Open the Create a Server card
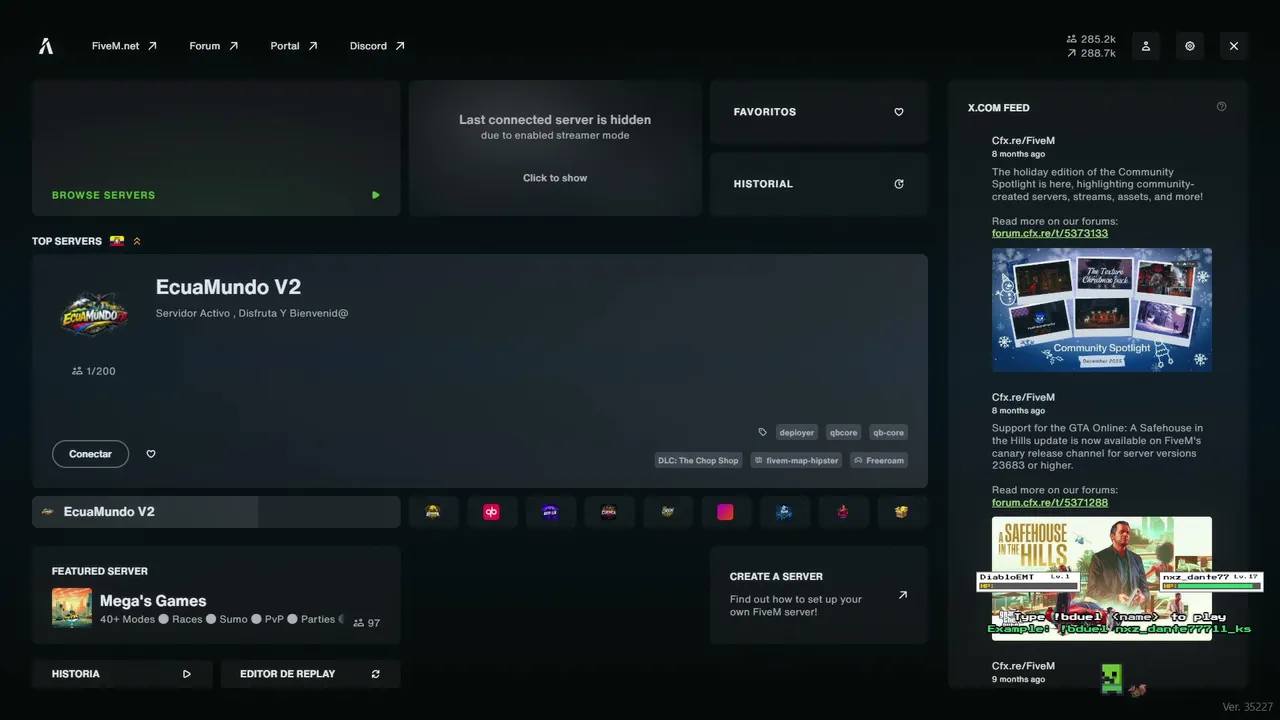This screenshot has height=720, width=1280. [819, 595]
